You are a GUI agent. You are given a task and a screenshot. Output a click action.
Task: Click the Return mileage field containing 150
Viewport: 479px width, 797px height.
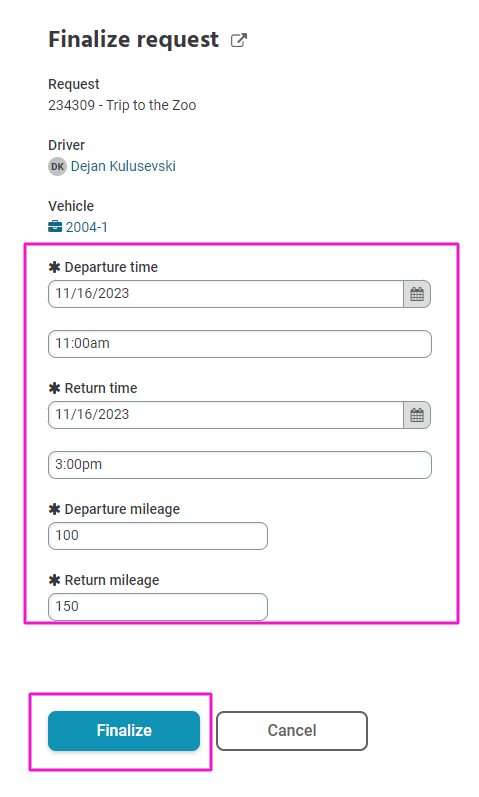[158, 607]
